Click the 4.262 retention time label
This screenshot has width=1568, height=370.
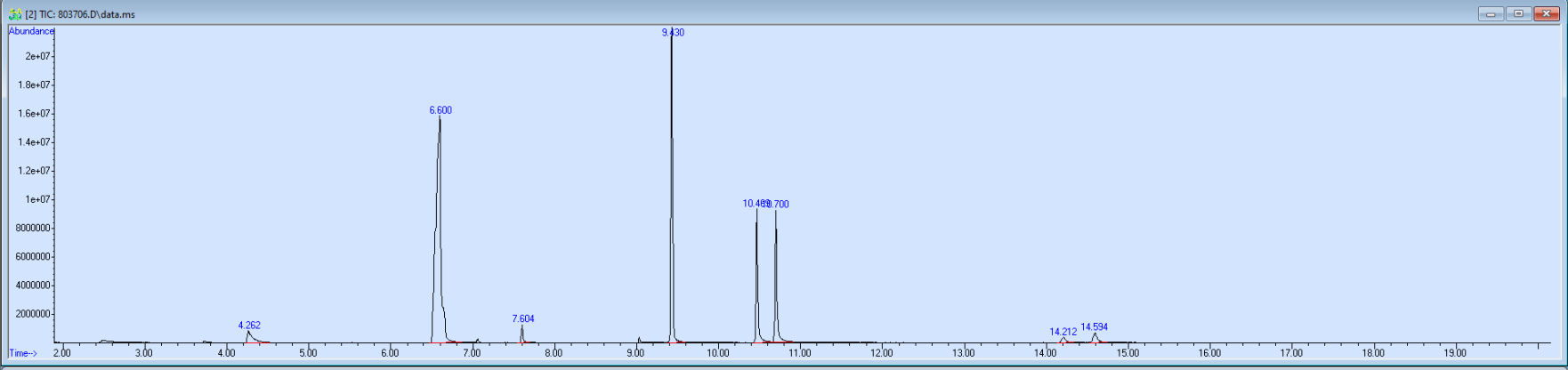click(x=249, y=326)
